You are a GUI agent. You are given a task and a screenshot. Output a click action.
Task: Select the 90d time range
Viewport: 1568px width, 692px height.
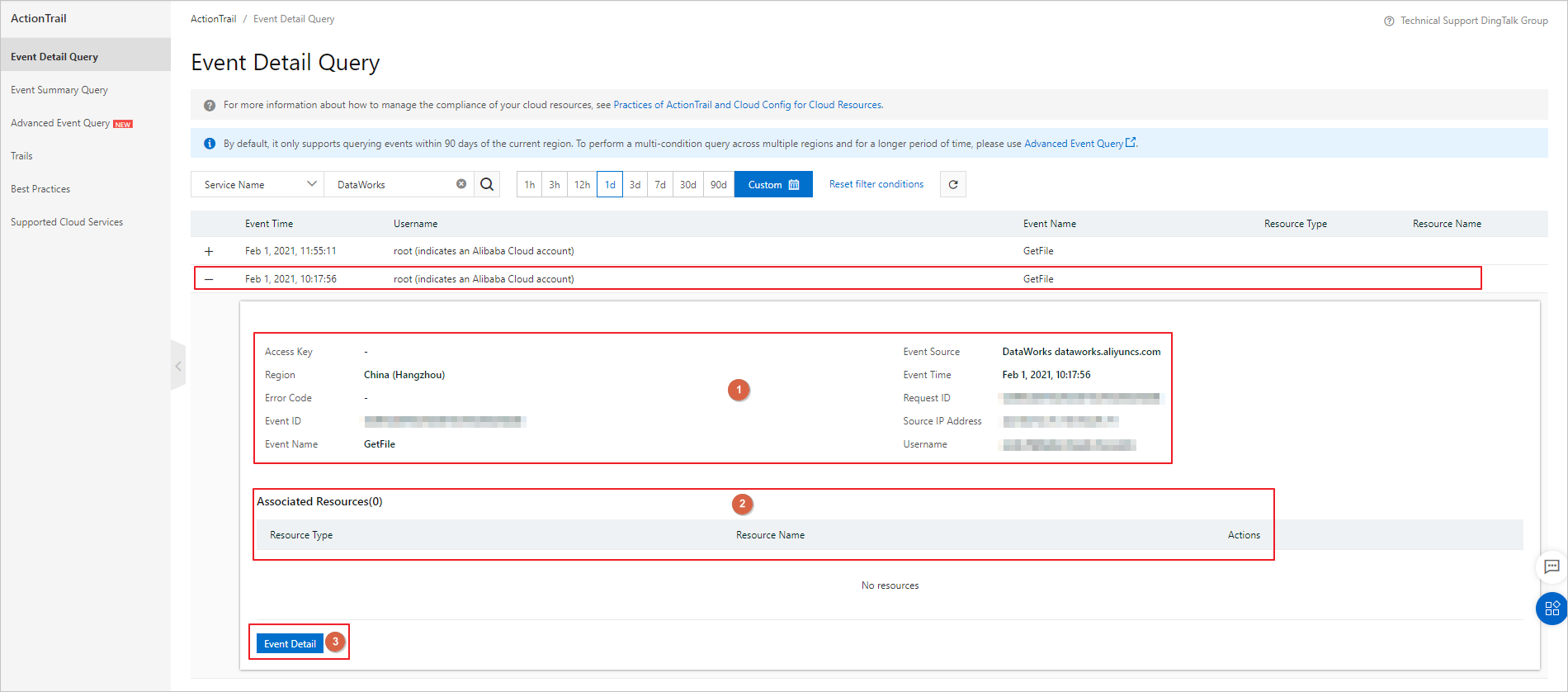tap(719, 184)
